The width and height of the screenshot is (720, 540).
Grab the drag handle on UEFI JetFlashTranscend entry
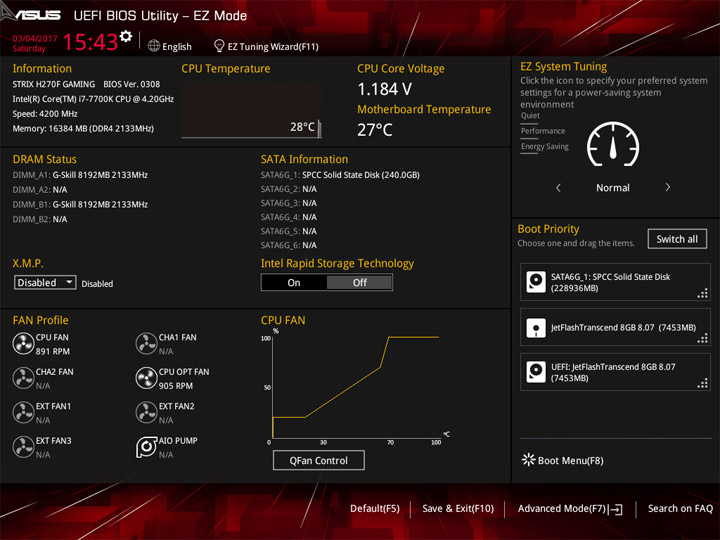(703, 383)
